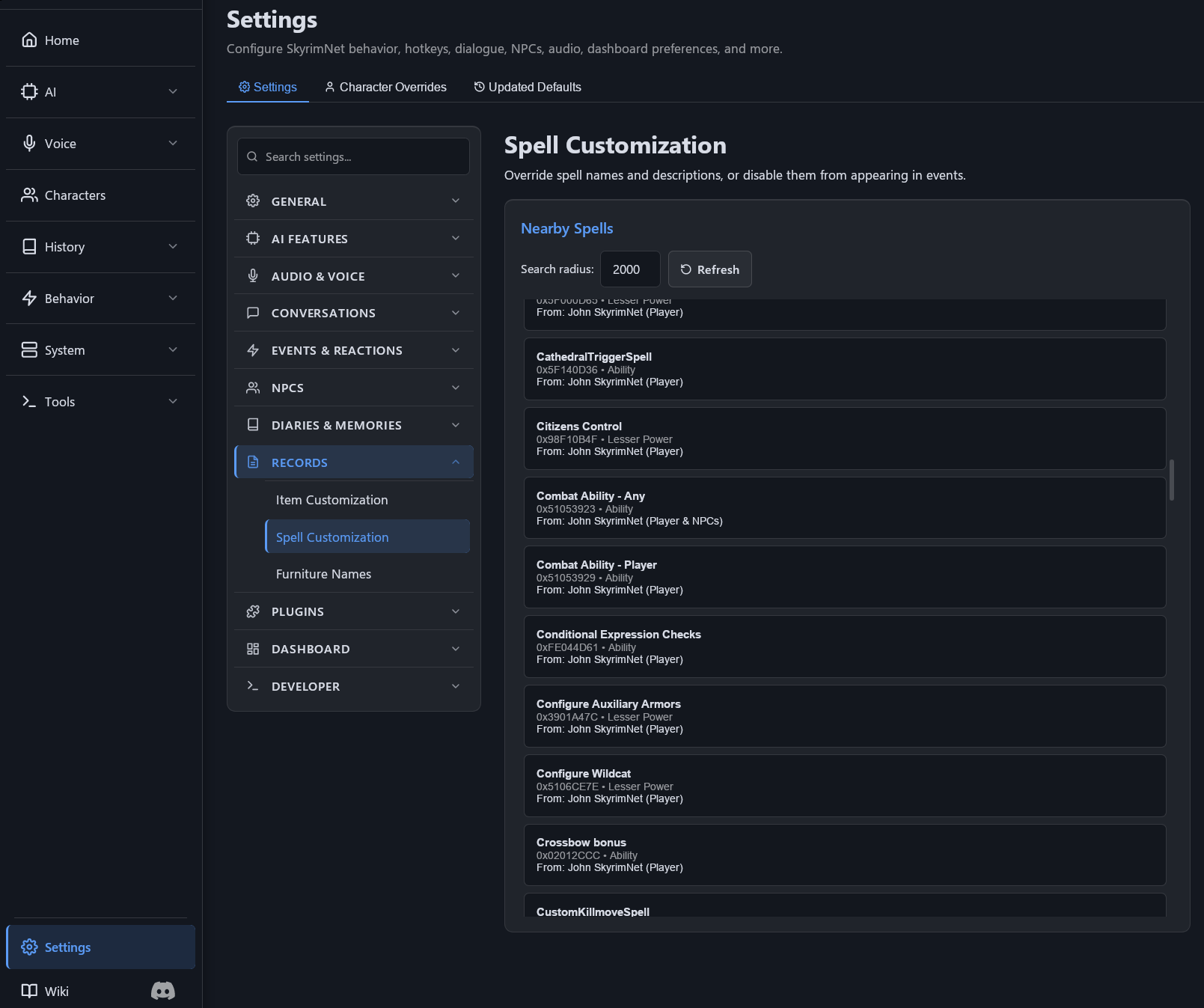Click the magnifier icon in search settings
Image resolution: width=1204 pixels, height=1008 pixels.
click(252, 156)
